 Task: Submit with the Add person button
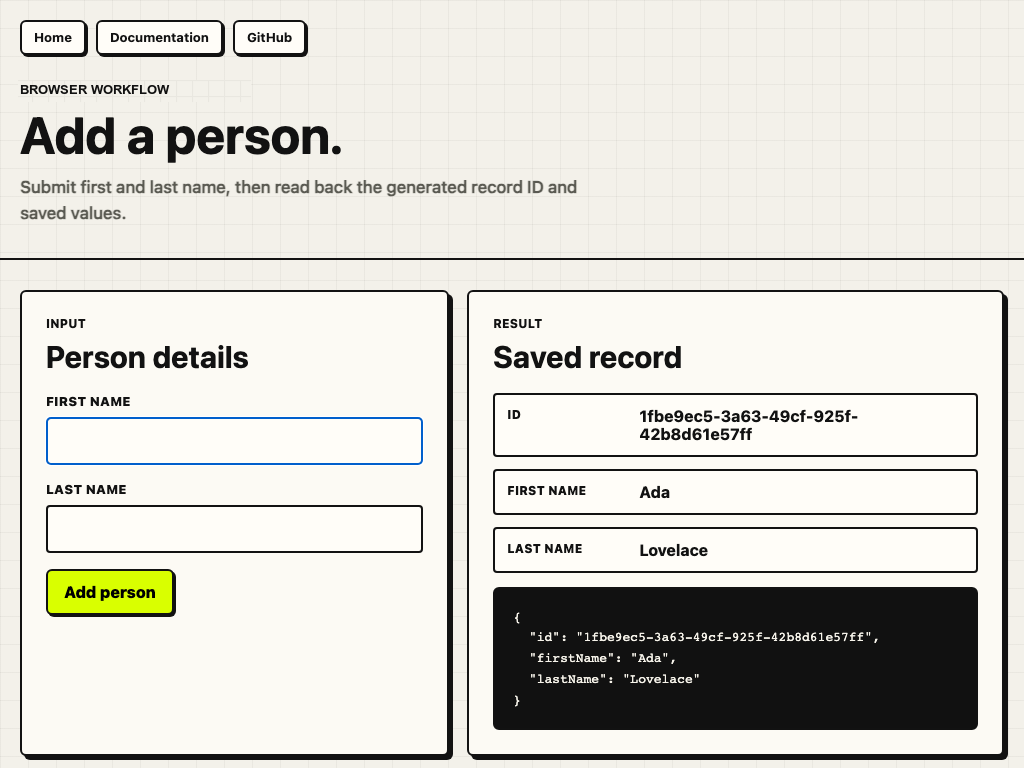pos(110,592)
